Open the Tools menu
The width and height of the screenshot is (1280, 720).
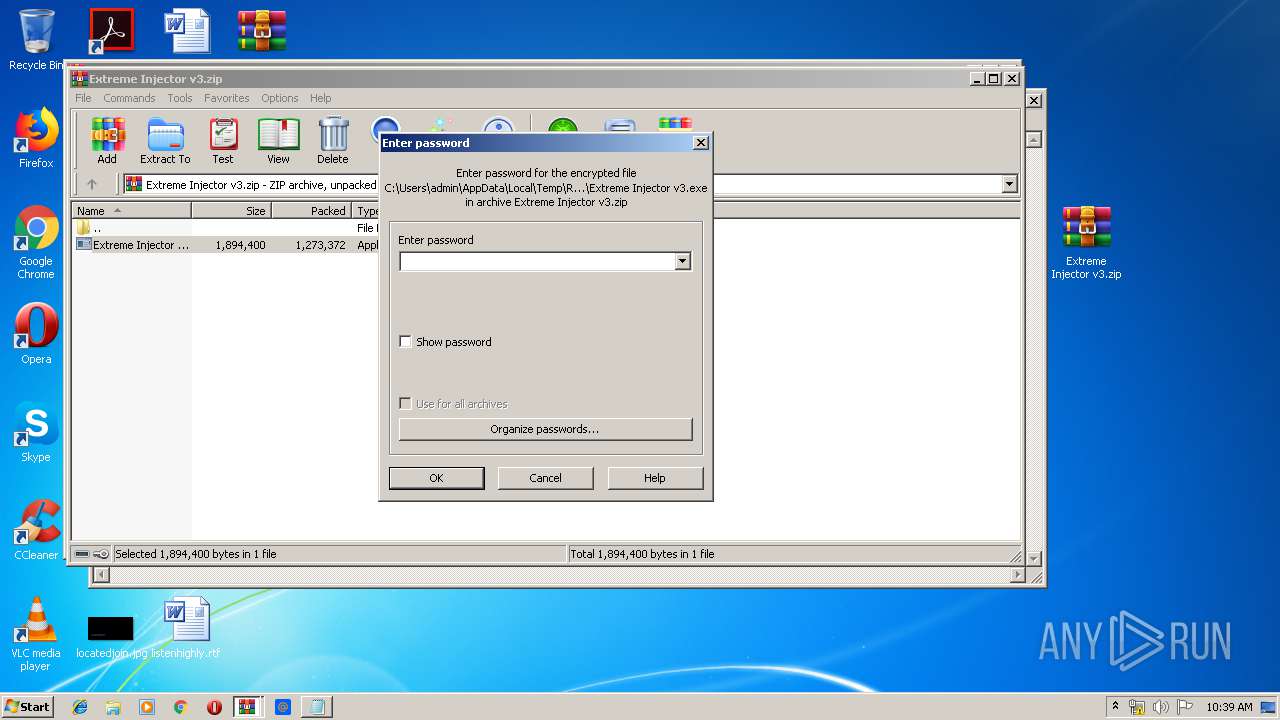[180, 98]
